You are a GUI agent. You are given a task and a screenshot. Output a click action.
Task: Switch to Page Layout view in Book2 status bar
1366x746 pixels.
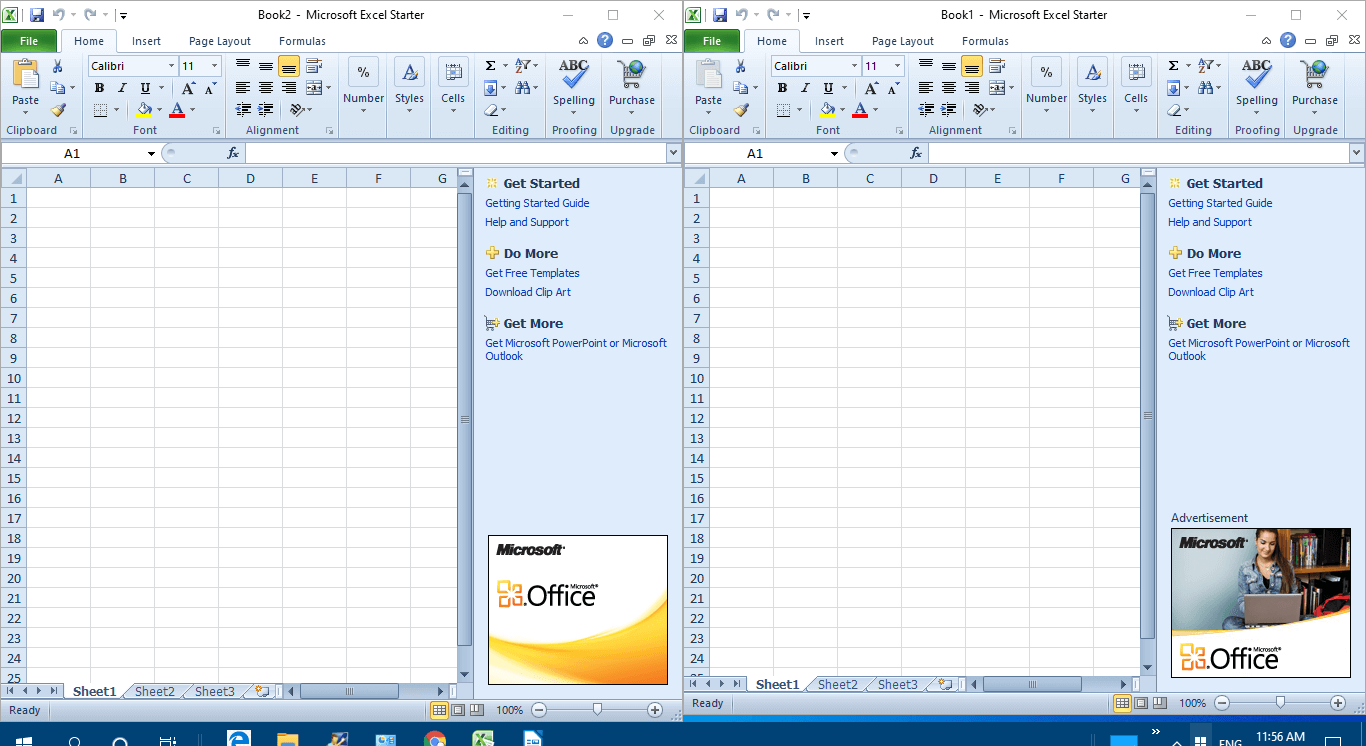point(458,710)
